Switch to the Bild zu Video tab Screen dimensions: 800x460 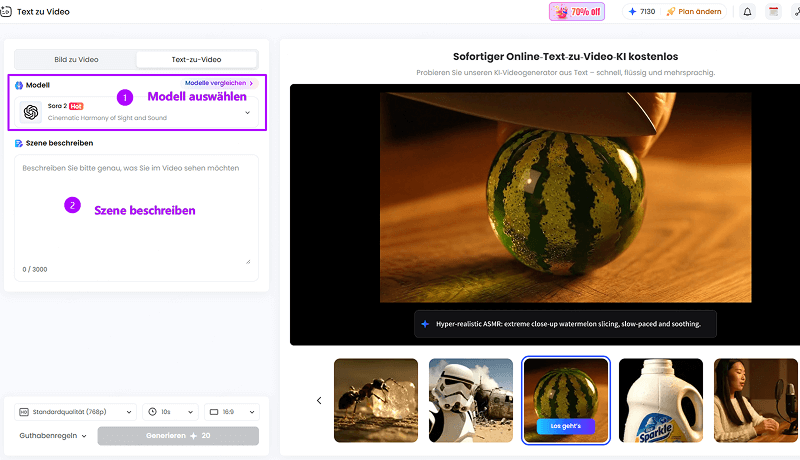75,60
